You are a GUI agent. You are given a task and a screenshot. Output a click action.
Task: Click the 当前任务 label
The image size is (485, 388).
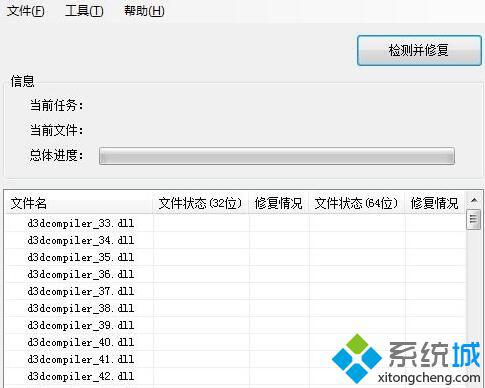tap(56, 105)
